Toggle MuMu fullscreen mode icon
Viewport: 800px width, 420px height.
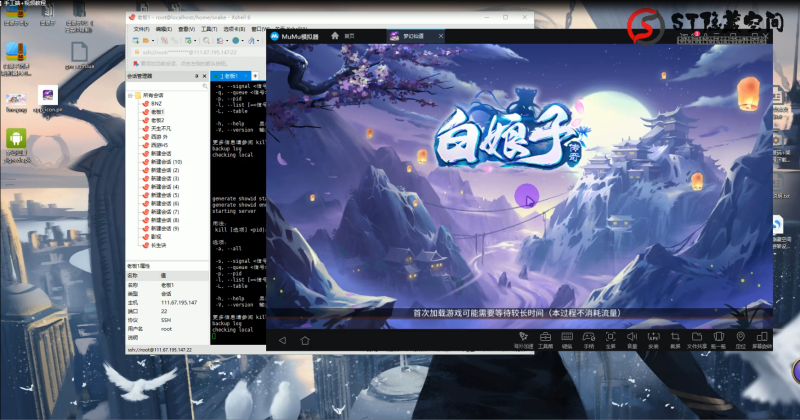(x=610, y=339)
